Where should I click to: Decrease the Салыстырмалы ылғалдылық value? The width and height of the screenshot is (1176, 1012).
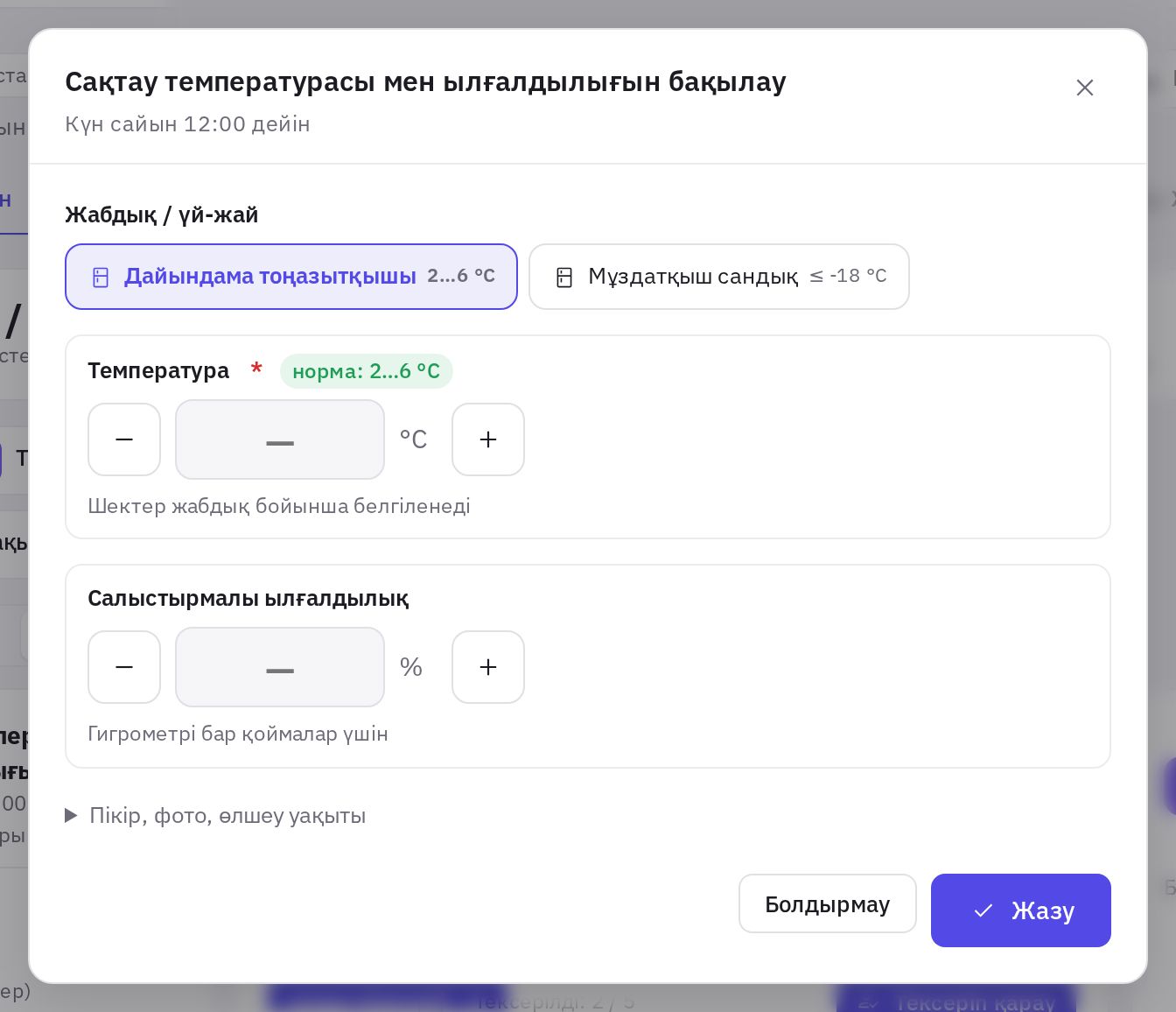tap(124, 667)
